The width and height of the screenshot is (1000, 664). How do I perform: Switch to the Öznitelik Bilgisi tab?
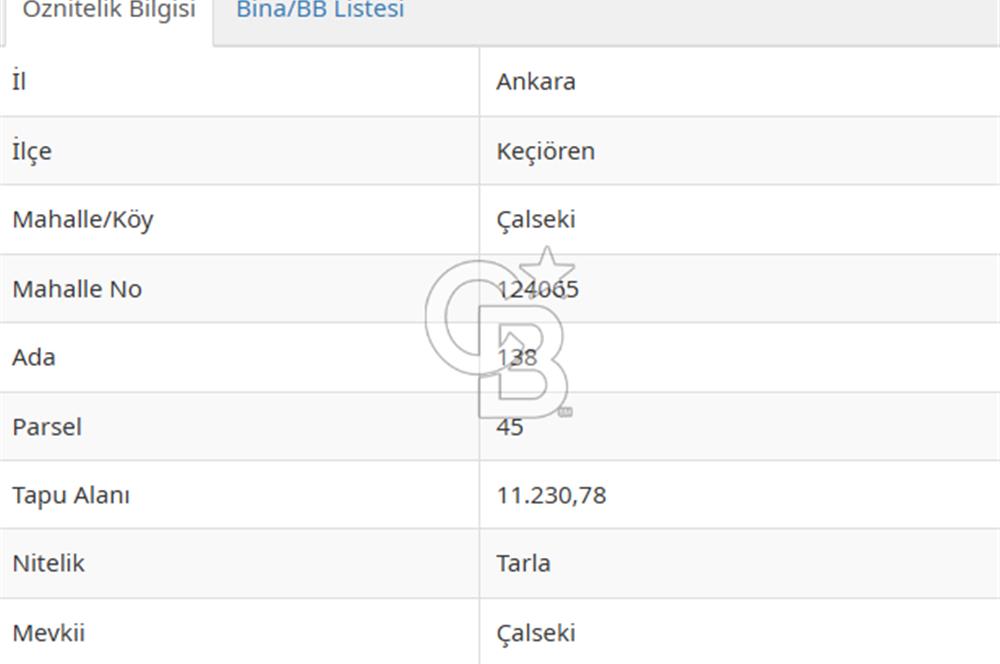point(108,12)
